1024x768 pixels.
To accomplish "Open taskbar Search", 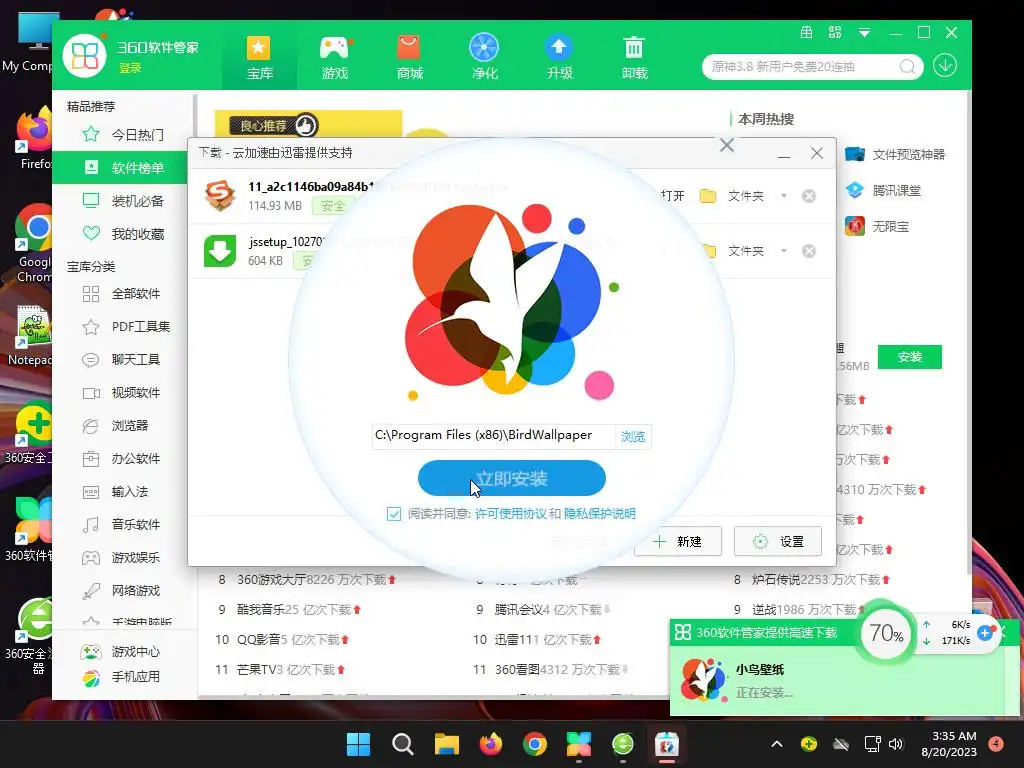I will point(402,744).
